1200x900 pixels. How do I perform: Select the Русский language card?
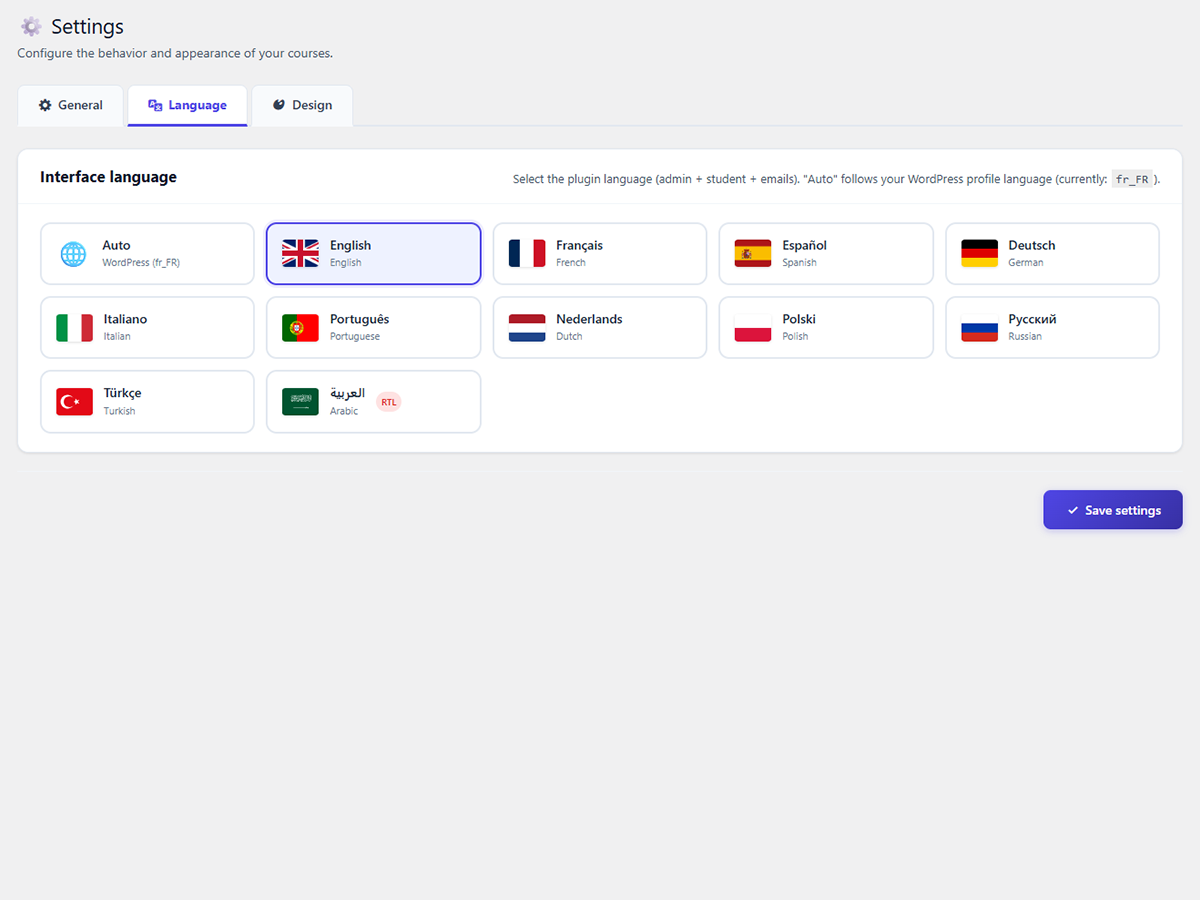click(x=1052, y=327)
